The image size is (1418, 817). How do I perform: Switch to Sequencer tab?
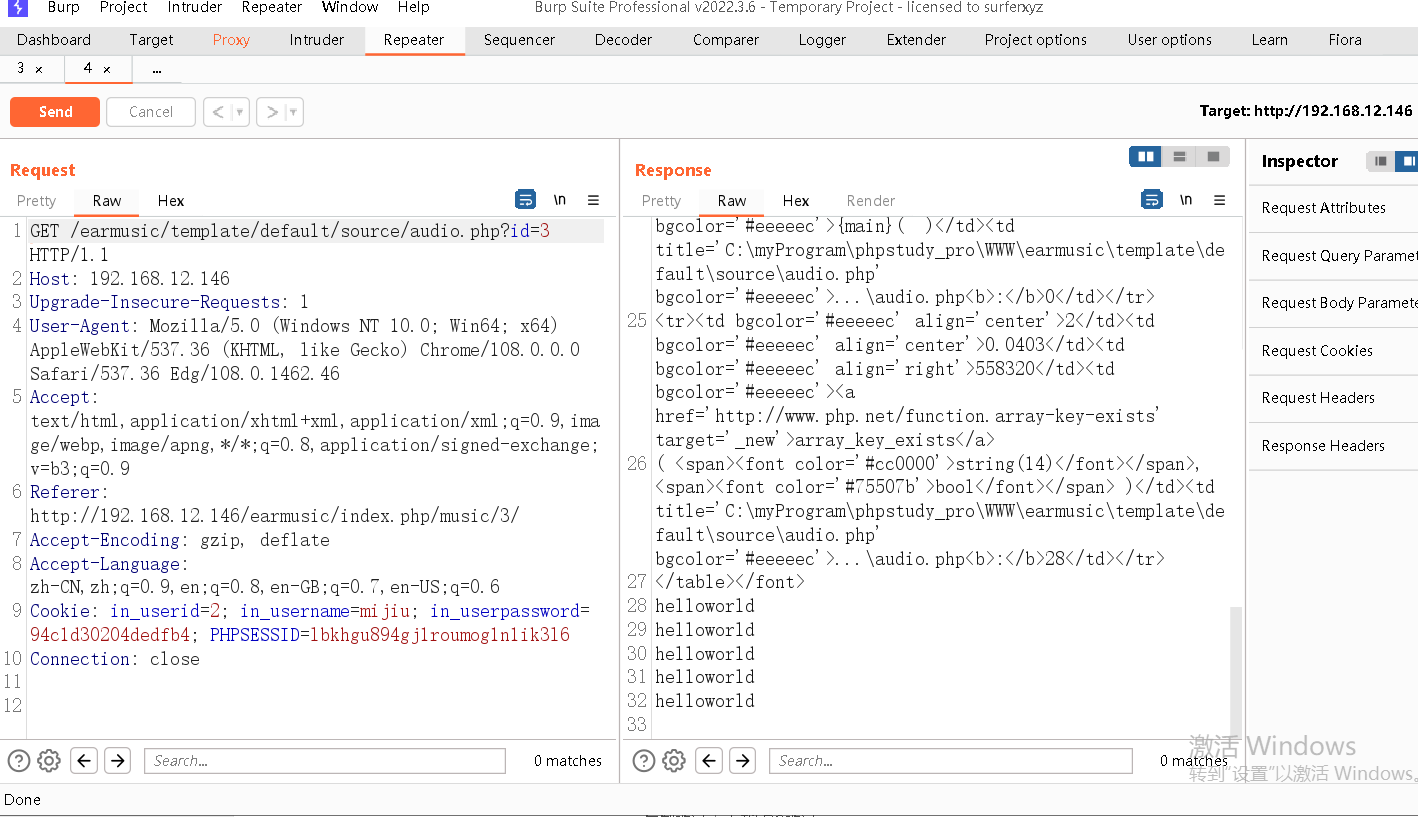tap(519, 40)
